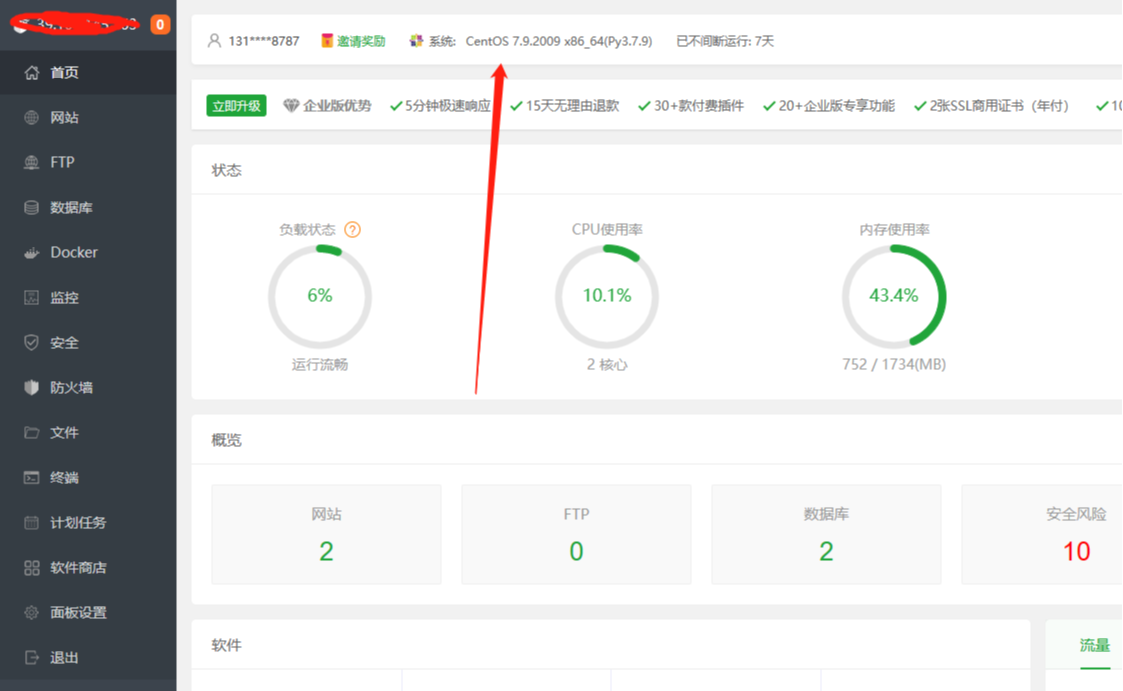Open 软件商店 from the sidebar
This screenshot has width=1123, height=691.
(77, 567)
